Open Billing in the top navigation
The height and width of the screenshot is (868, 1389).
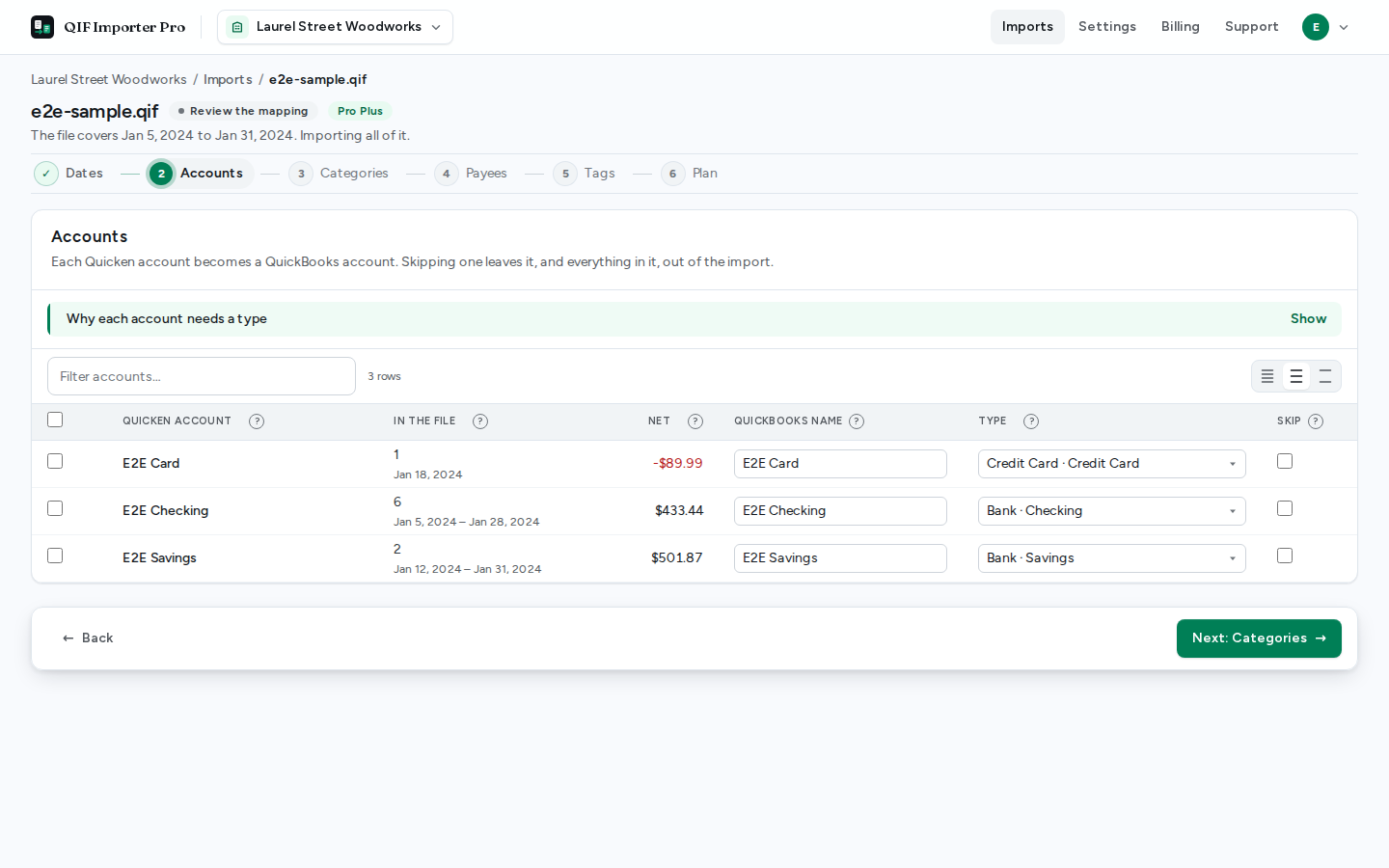[x=1181, y=27]
